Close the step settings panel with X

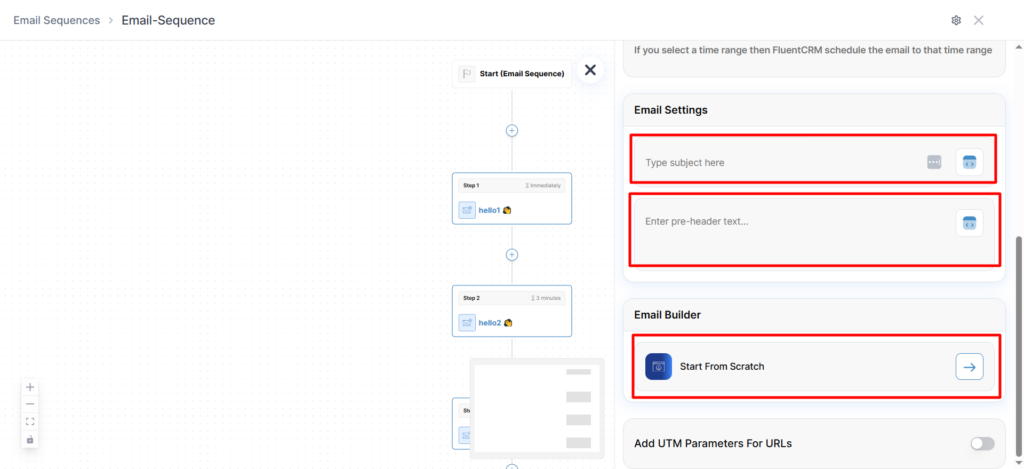pos(590,70)
